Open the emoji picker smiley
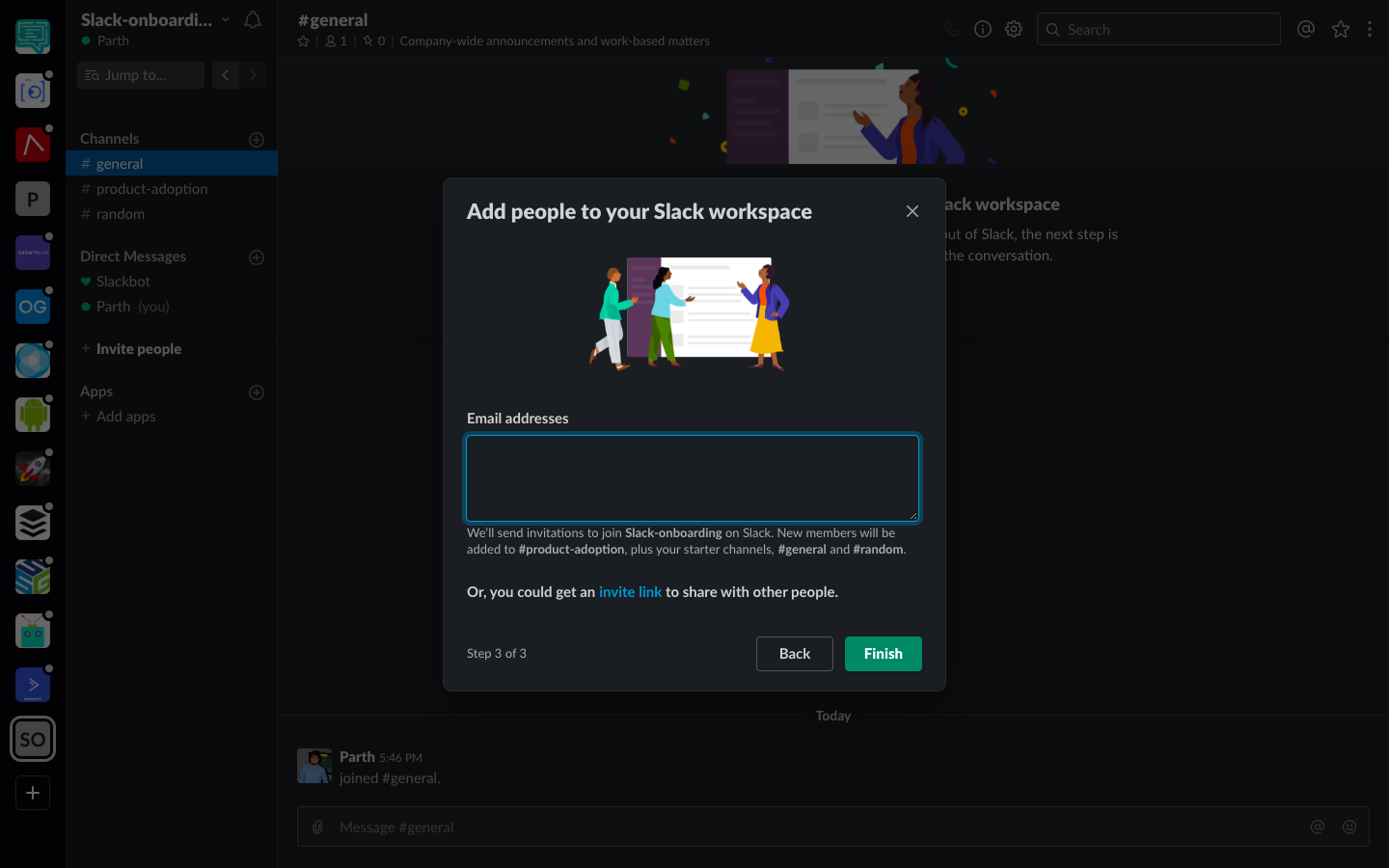This screenshot has height=868, width=1389. pos(1349,827)
